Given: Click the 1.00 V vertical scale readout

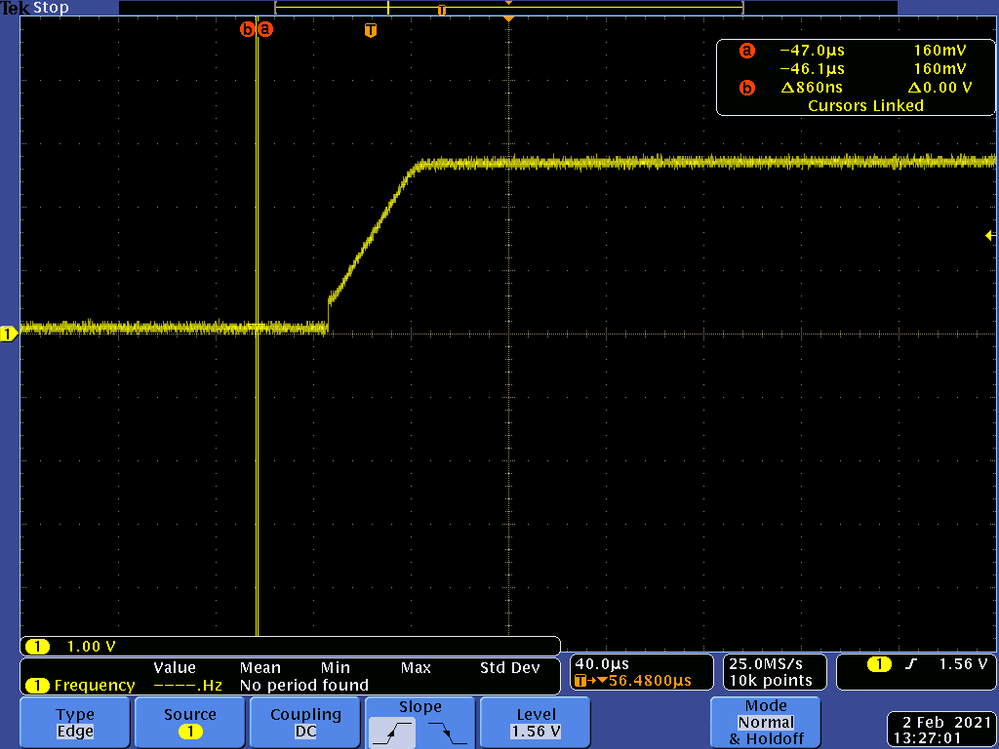Looking at the screenshot, I should click(91, 646).
